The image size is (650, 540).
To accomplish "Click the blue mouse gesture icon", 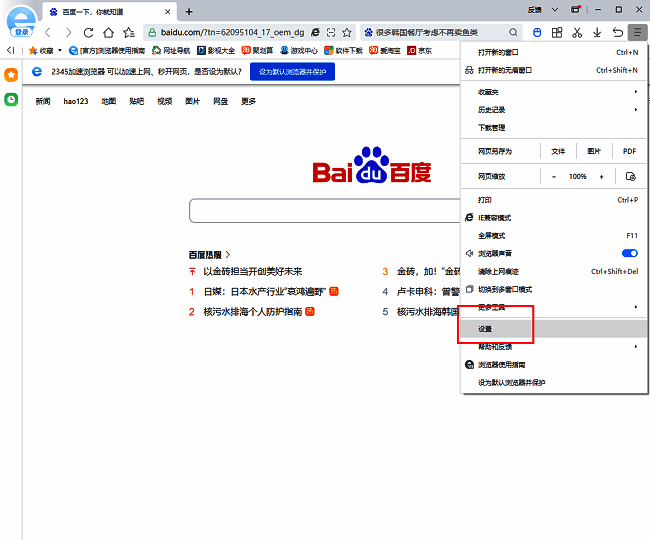I will tap(537, 32).
